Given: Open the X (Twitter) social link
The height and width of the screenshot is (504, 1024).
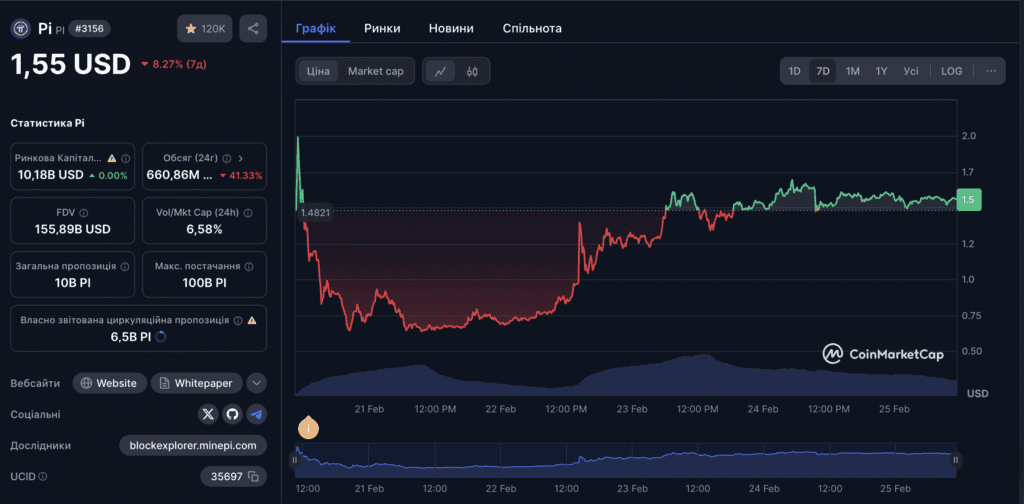Looking at the screenshot, I should point(208,414).
